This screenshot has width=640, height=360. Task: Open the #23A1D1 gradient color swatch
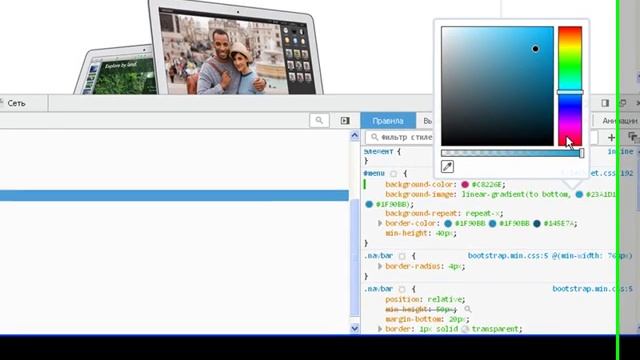pos(579,194)
